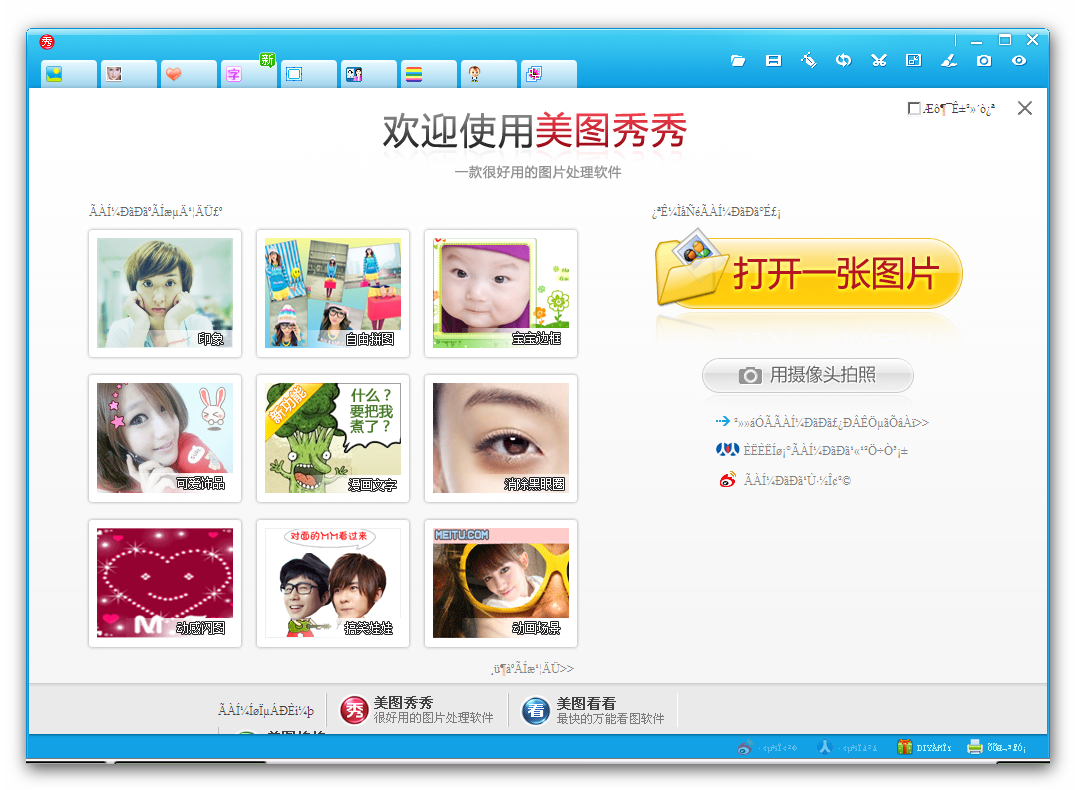Open 美图秀秀 product in bottom bar
1076x790 pixels.
(417, 710)
